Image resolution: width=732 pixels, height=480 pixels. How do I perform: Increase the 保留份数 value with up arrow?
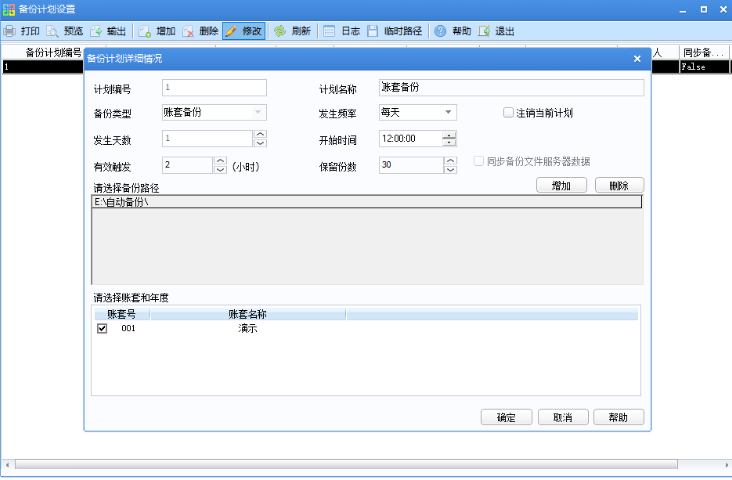451,160
